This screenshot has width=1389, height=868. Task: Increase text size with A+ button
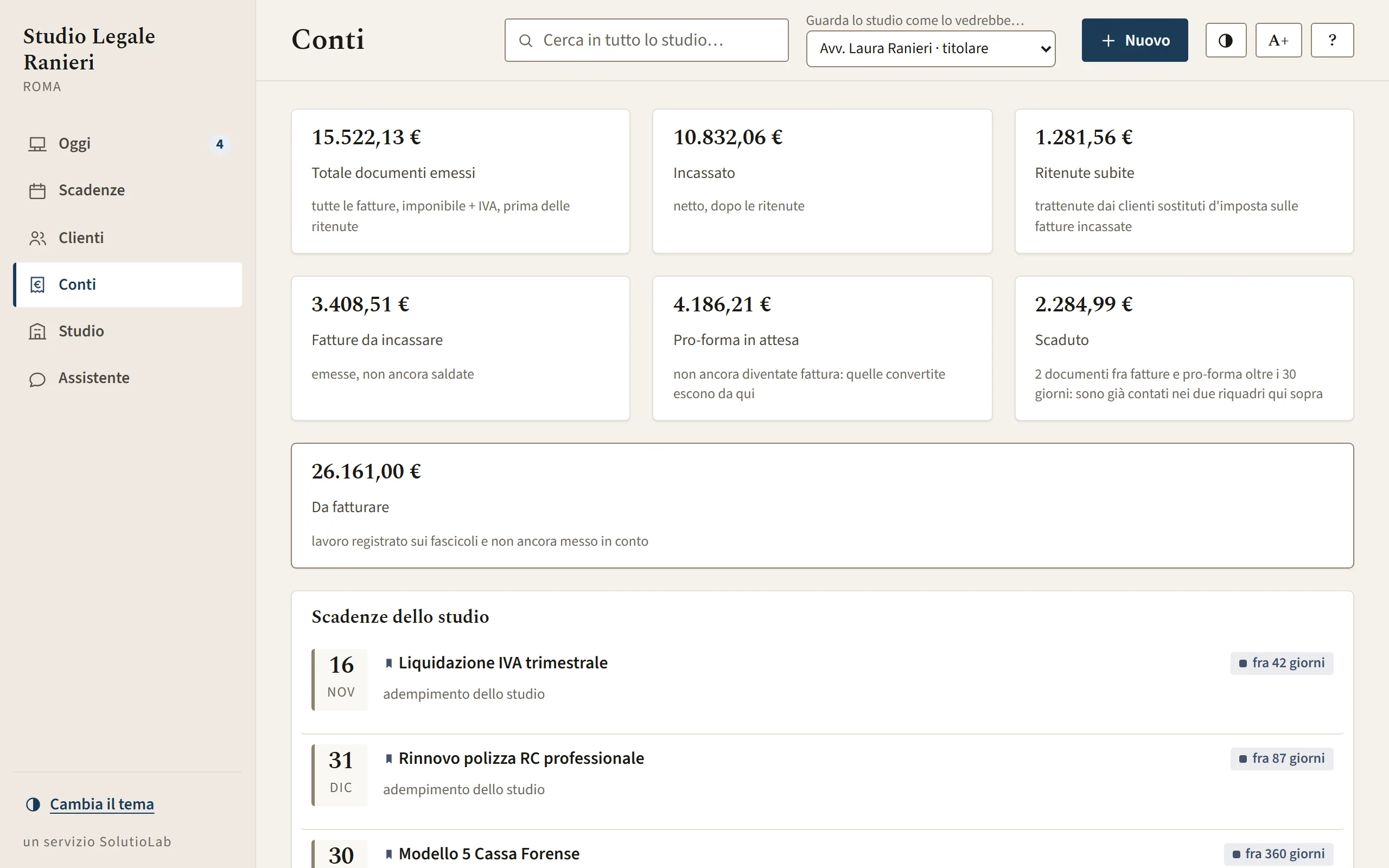(x=1278, y=40)
